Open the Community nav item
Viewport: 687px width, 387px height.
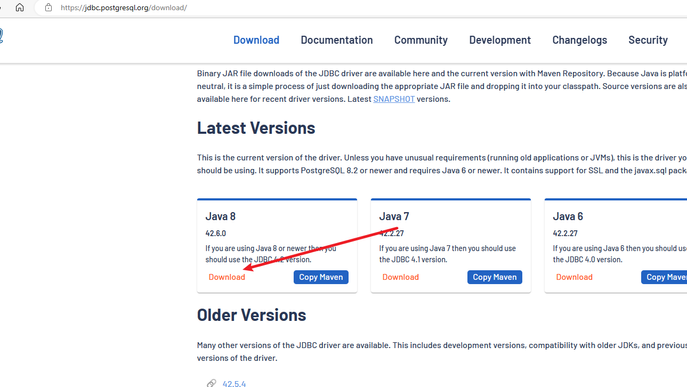[x=421, y=40]
